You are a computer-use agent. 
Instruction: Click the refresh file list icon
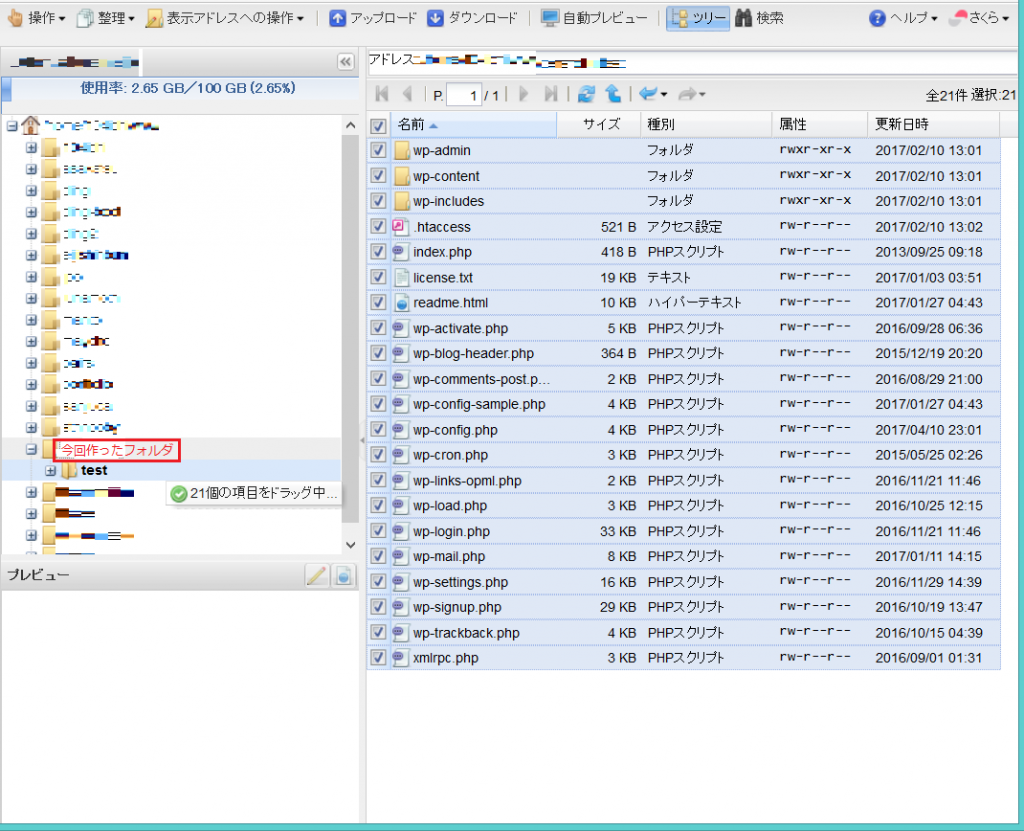click(587, 94)
